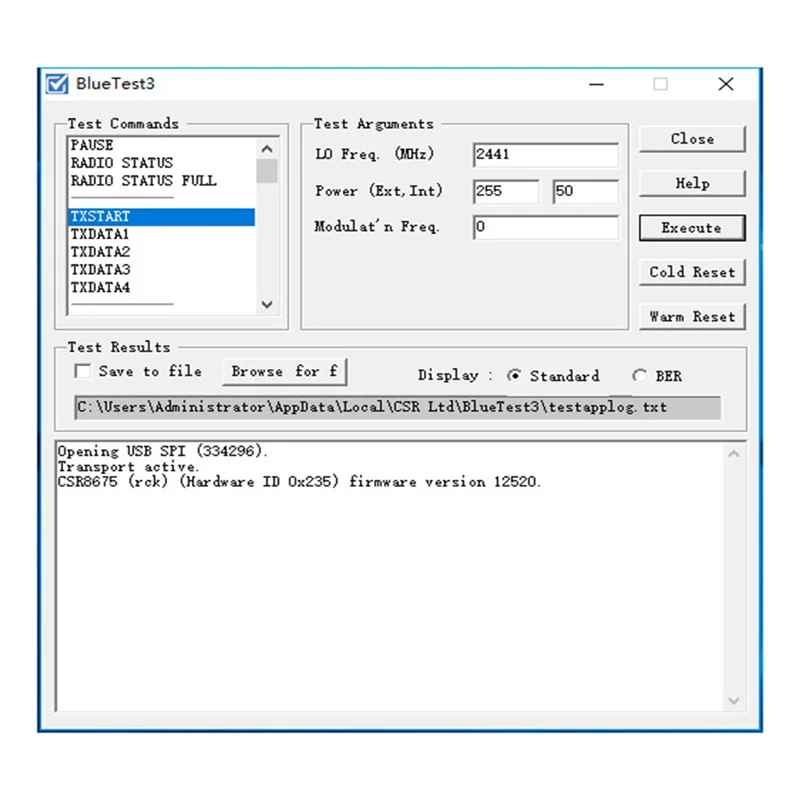Image resolution: width=800 pixels, height=800 pixels.
Task: Switch display mode to BER
Action: pyautogui.click(x=640, y=376)
